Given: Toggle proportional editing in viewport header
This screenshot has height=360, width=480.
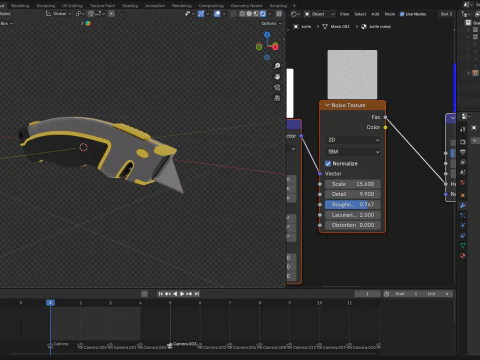Looking at the screenshot, I should click(111, 14).
